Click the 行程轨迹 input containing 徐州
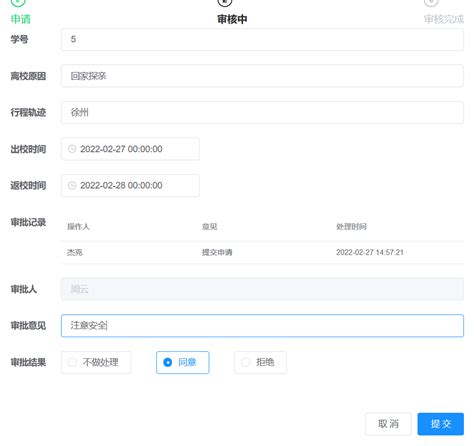 pyautogui.click(x=262, y=113)
